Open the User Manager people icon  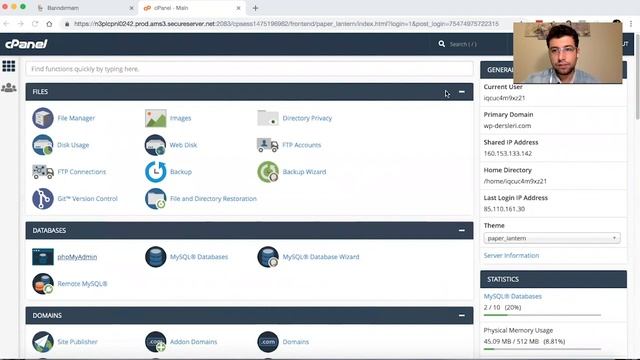[x=9, y=87]
